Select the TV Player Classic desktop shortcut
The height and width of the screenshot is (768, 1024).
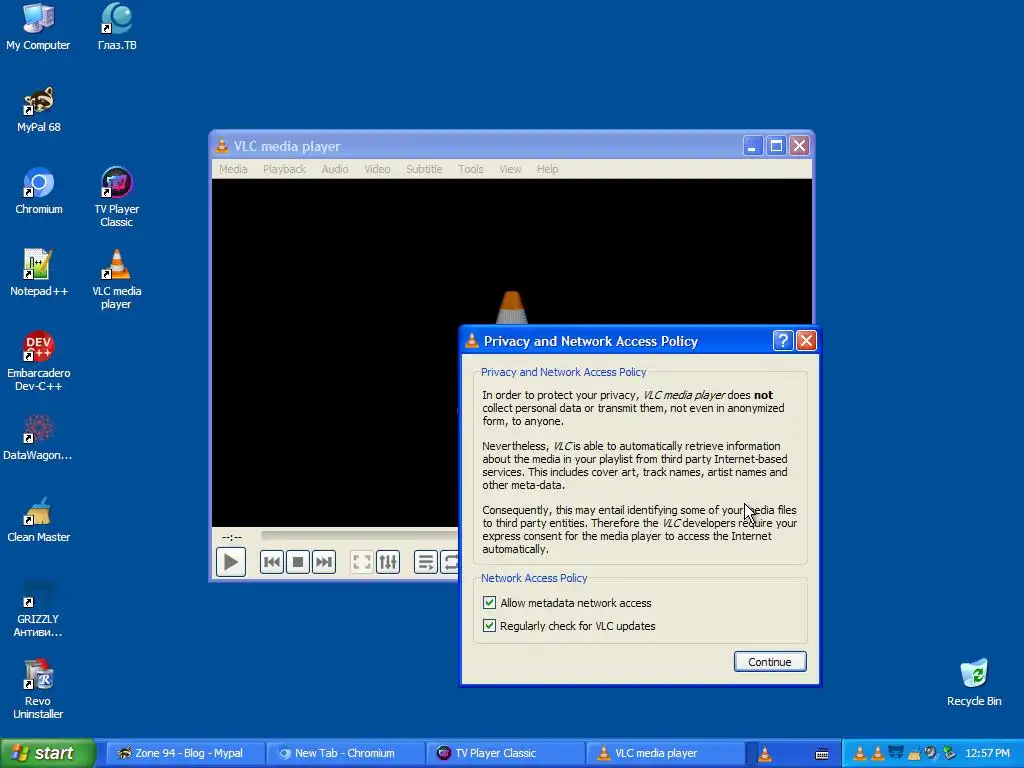click(x=117, y=197)
